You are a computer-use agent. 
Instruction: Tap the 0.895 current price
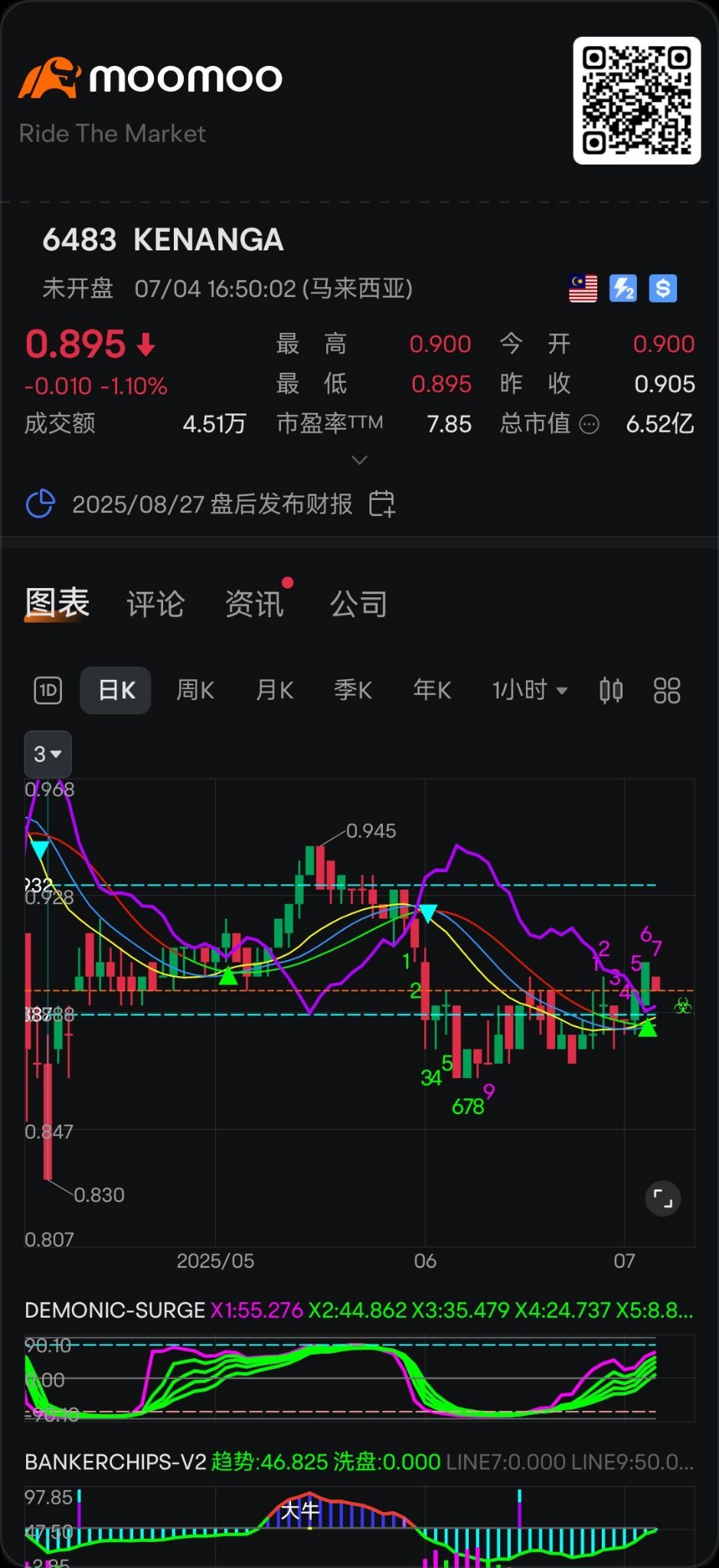75,345
